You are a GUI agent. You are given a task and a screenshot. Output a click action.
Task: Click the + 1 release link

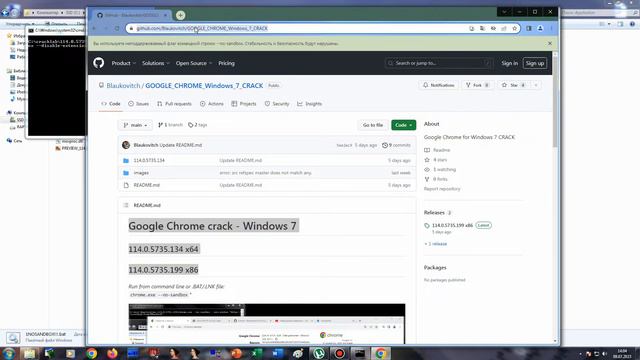tap(436, 244)
